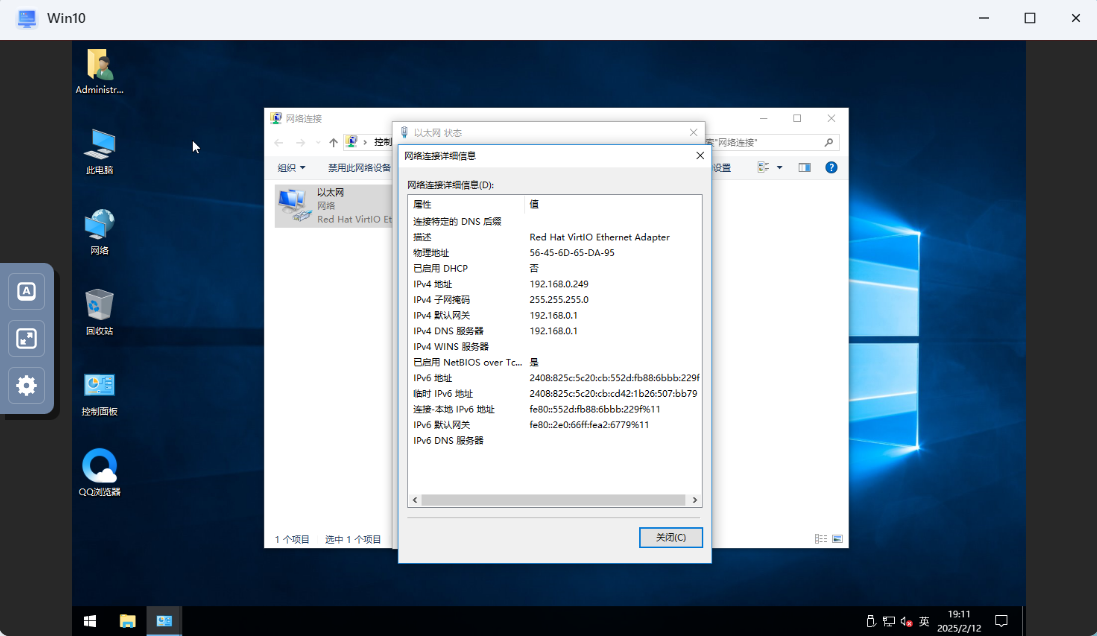1097x636 pixels.
Task: Click 禁用此网络设备 in the toolbar
Action: pos(359,168)
